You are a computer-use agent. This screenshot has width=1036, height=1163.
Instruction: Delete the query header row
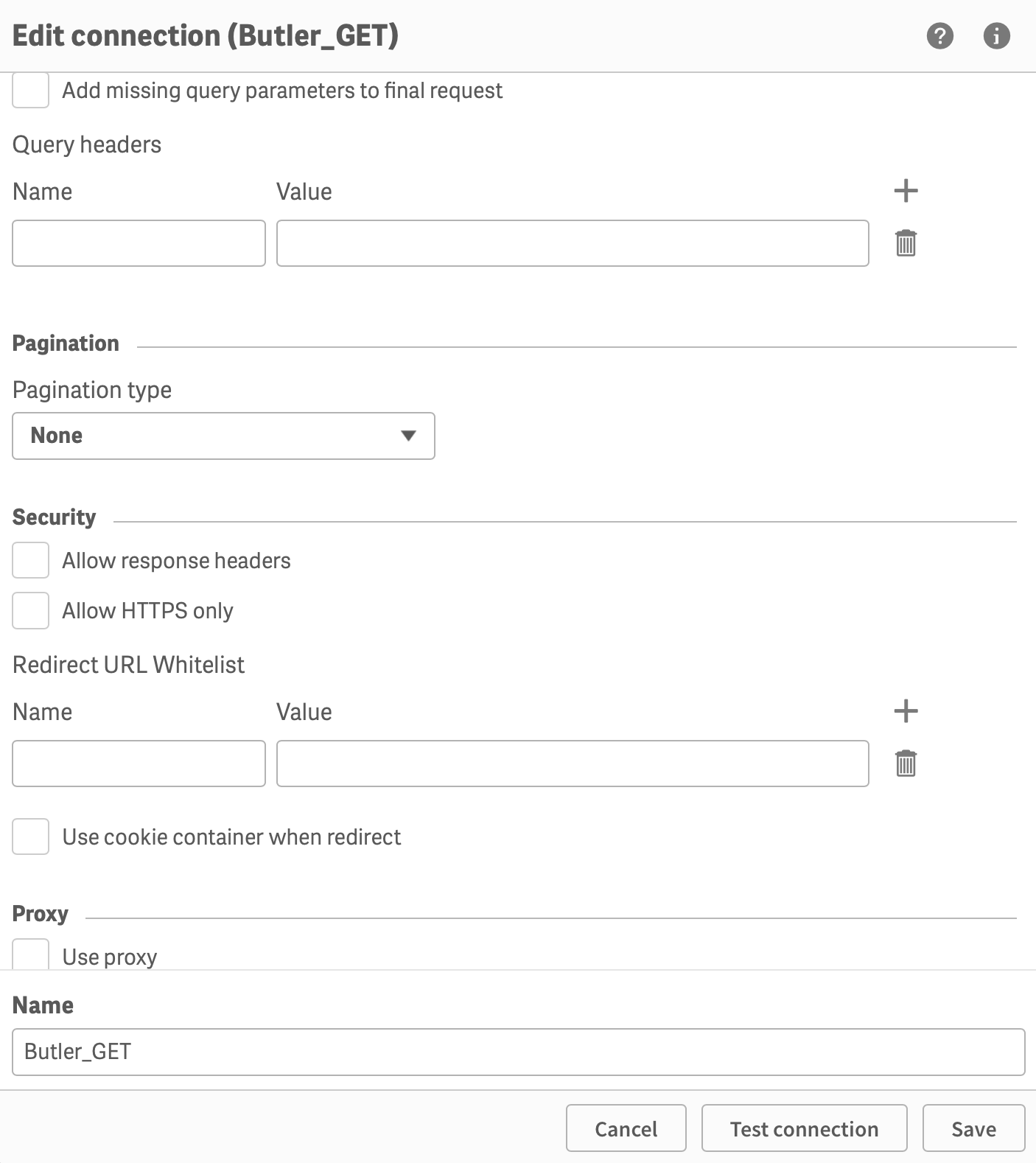point(906,243)
